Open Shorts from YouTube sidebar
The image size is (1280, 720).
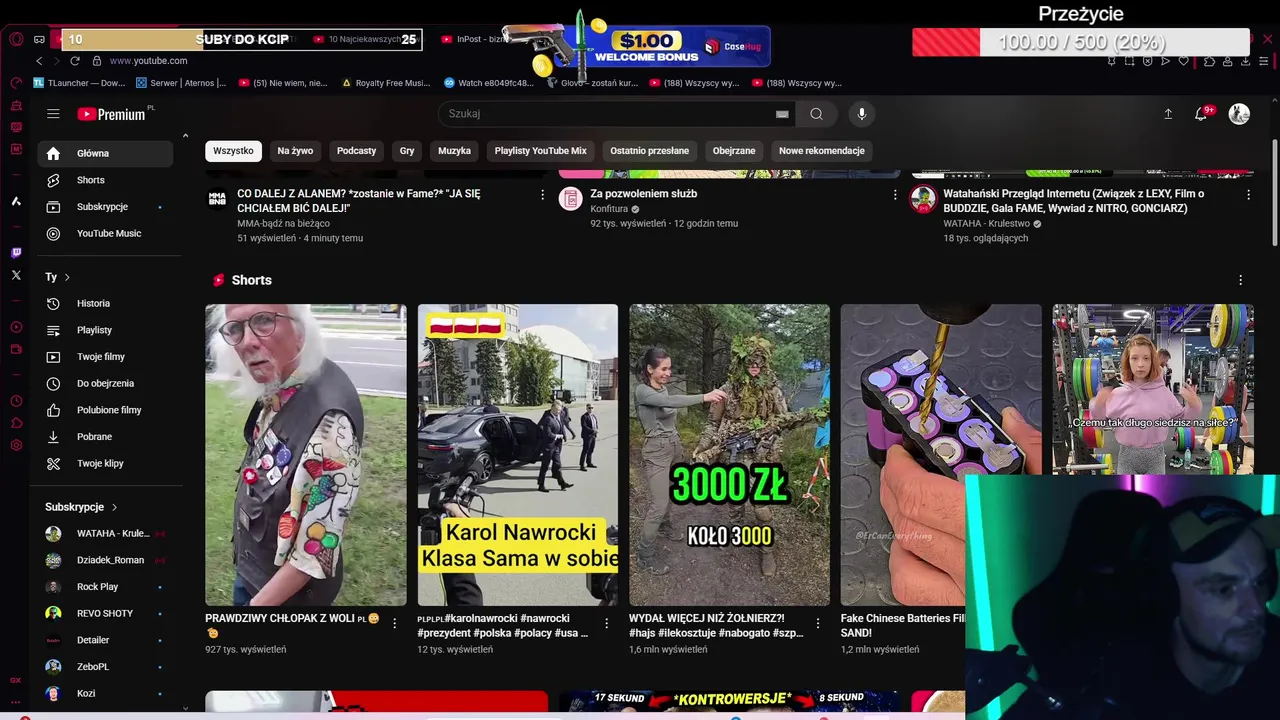105,180
